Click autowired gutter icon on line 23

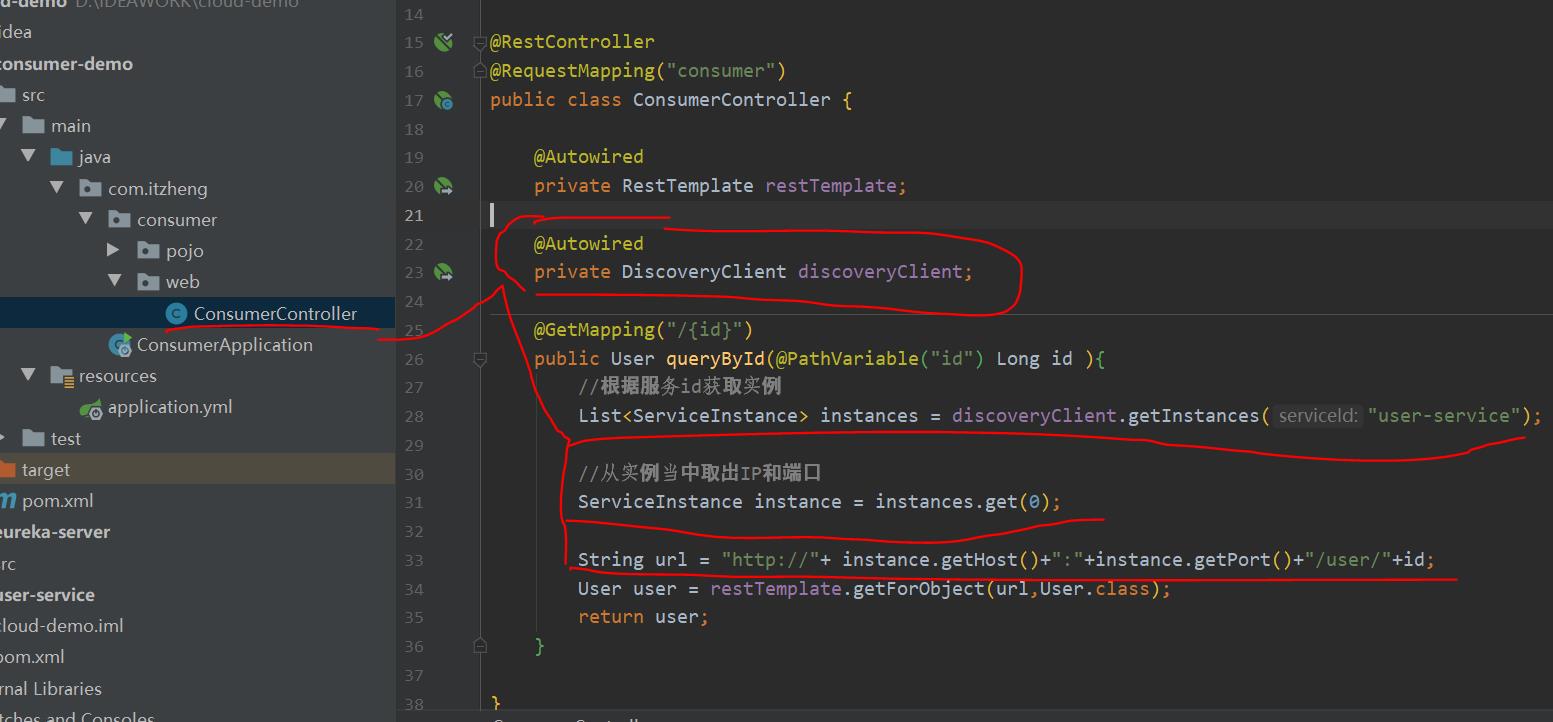[x=444, y=272]
